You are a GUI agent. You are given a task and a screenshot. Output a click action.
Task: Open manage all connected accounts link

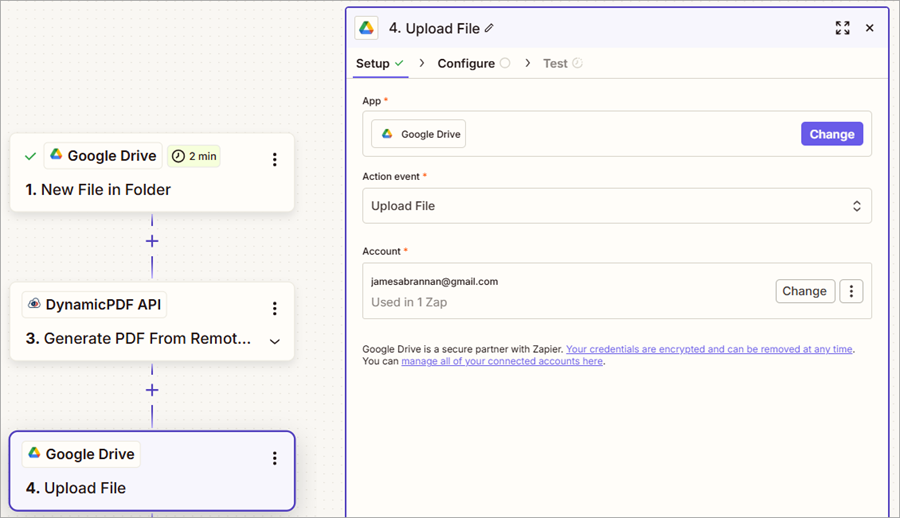tap(502, 361)
